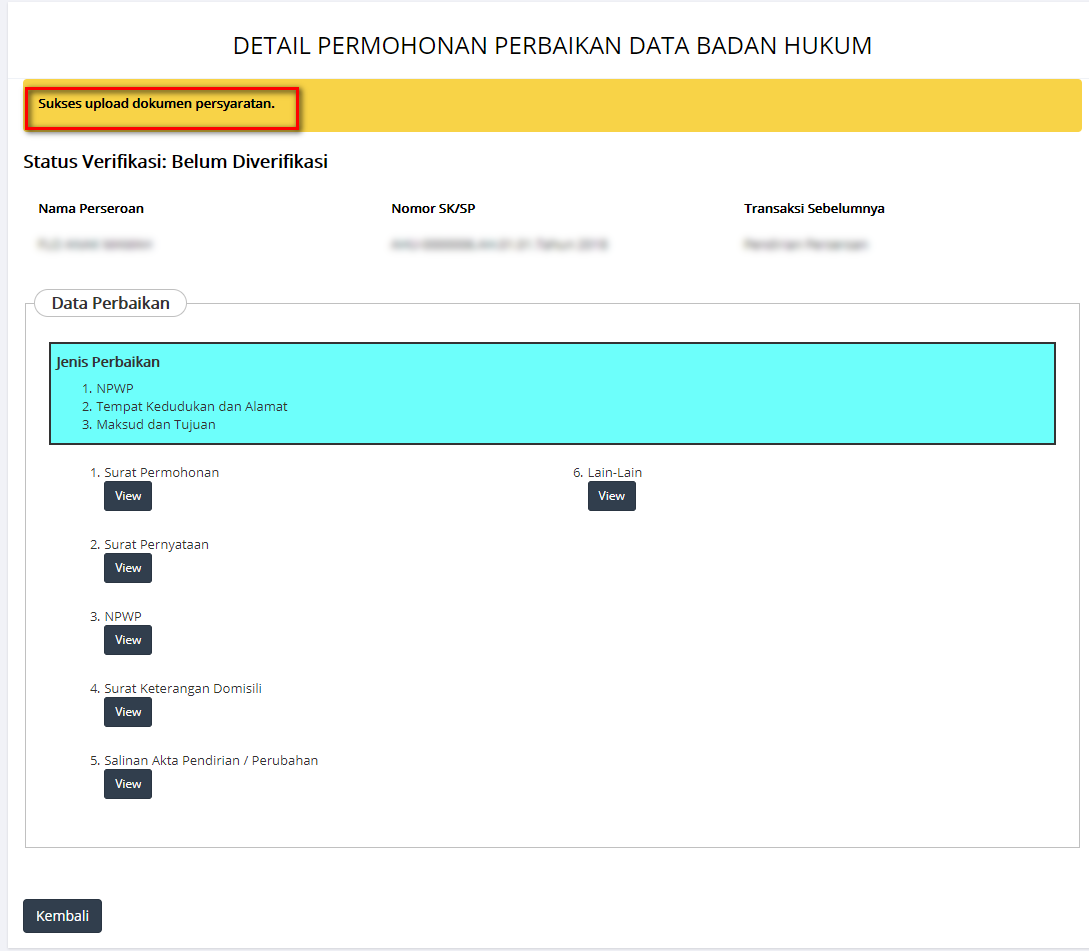Open View for Lain-Lain document
Image resolution: width=1089 pixels, height=951 pixels.
coord(611,496)
